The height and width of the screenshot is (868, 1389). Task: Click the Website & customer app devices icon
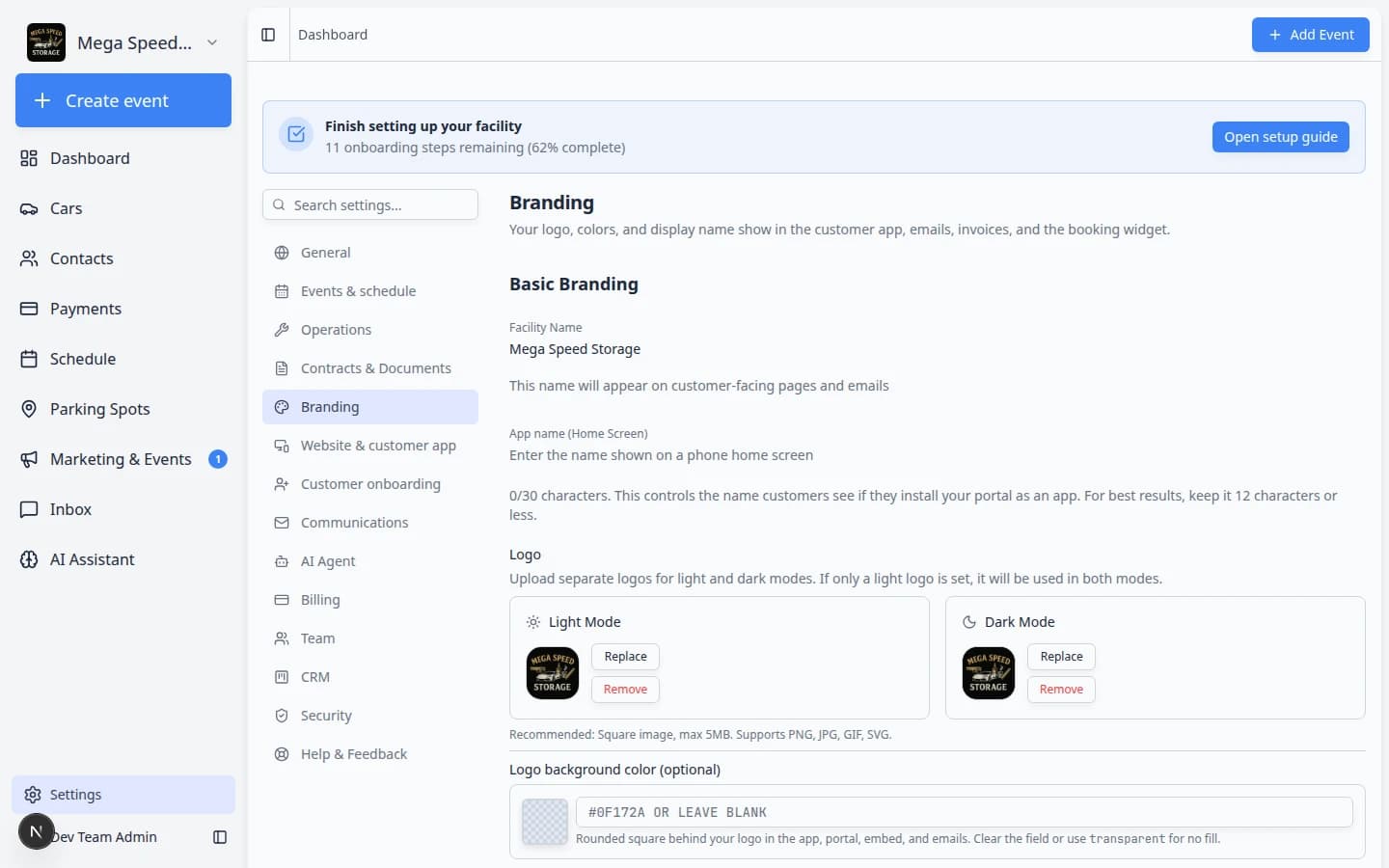282,446
